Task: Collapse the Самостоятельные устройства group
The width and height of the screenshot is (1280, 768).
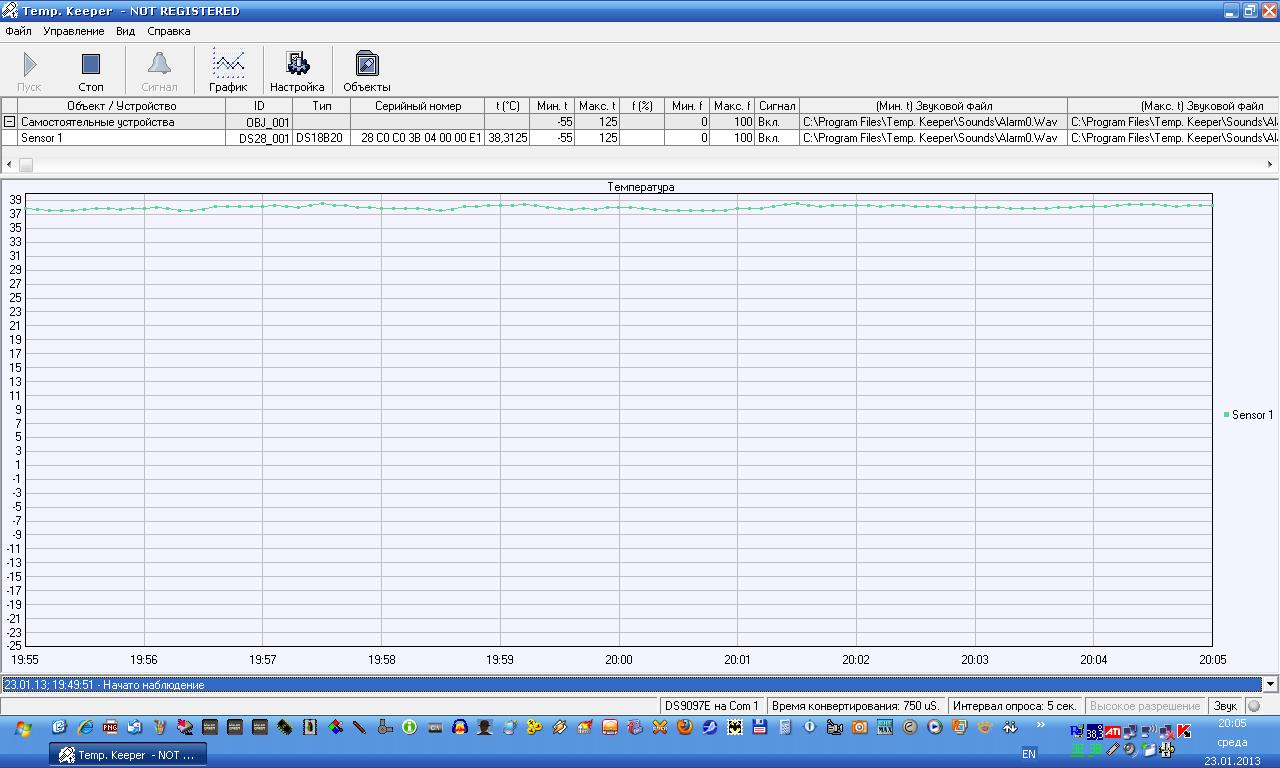Action: pyautogui.click(x=10, y=122)
